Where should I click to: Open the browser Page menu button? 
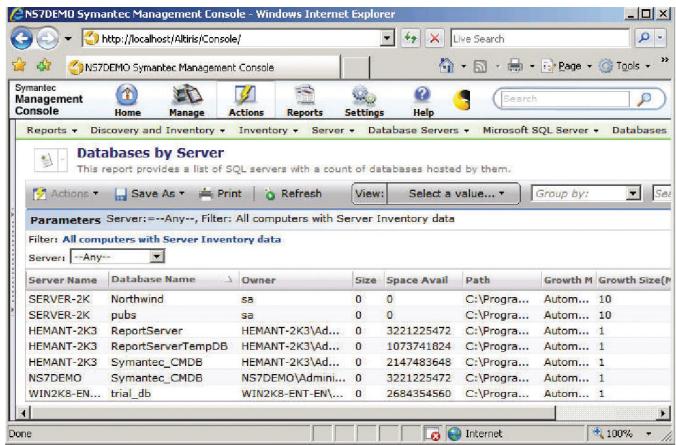pyautogui.click(x=566, y=66)
